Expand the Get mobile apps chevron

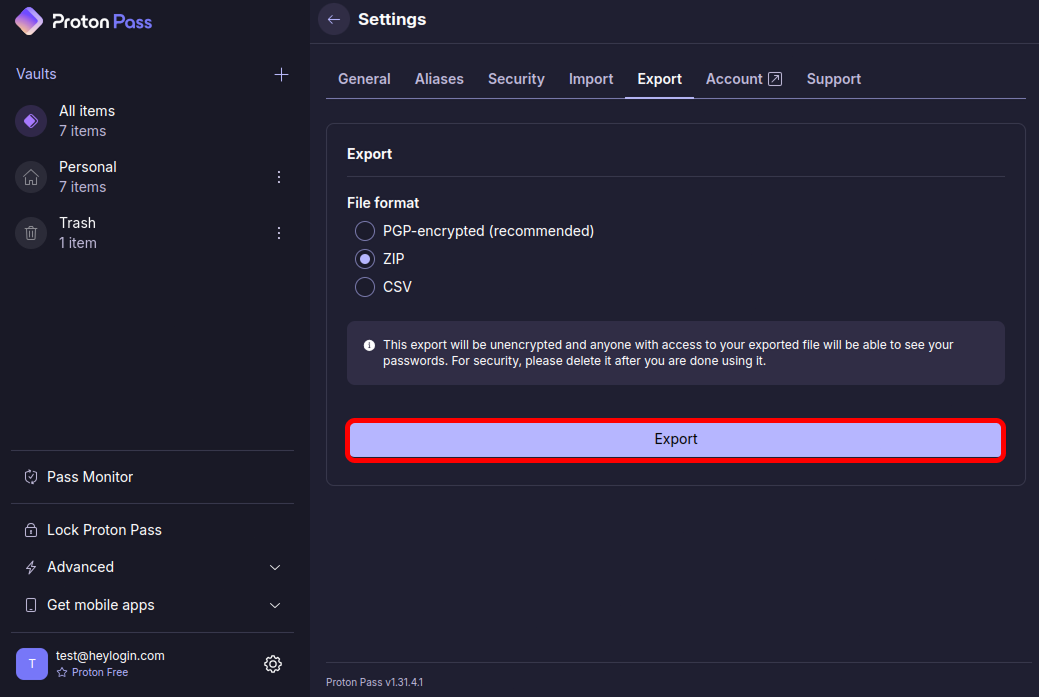click(275, 605)
